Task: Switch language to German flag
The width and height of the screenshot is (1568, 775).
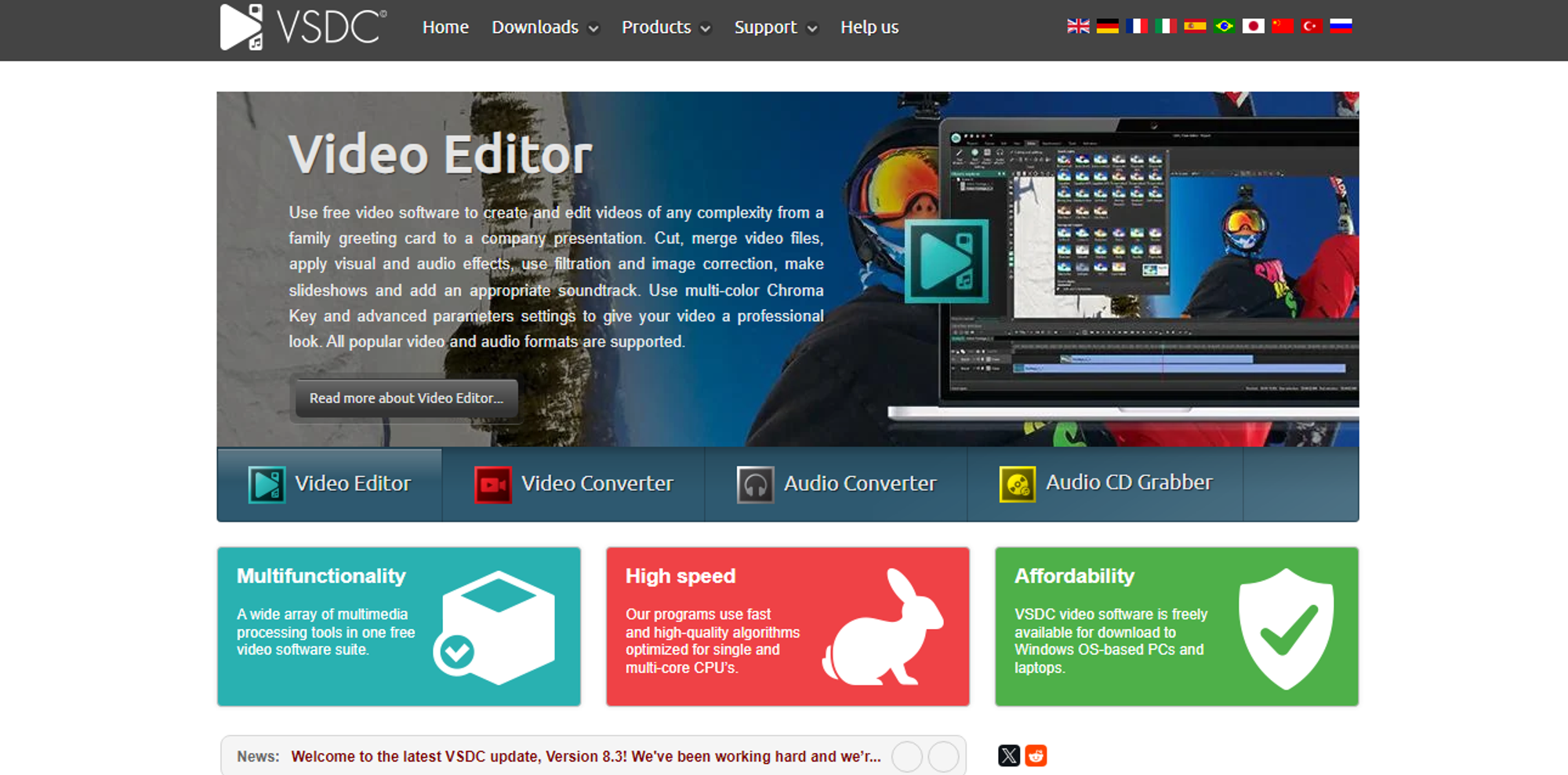Action: 1108,26
